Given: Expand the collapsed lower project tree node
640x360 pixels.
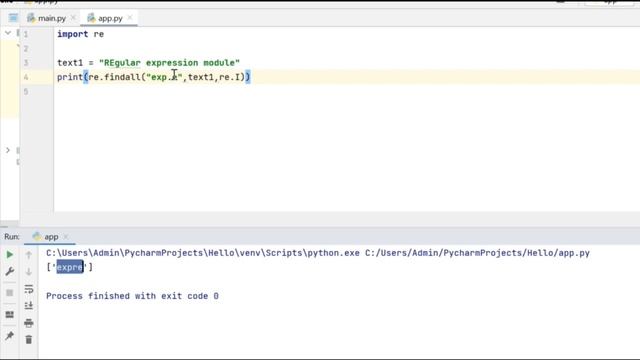Looking at the screenshot, I should click(8, 150).
